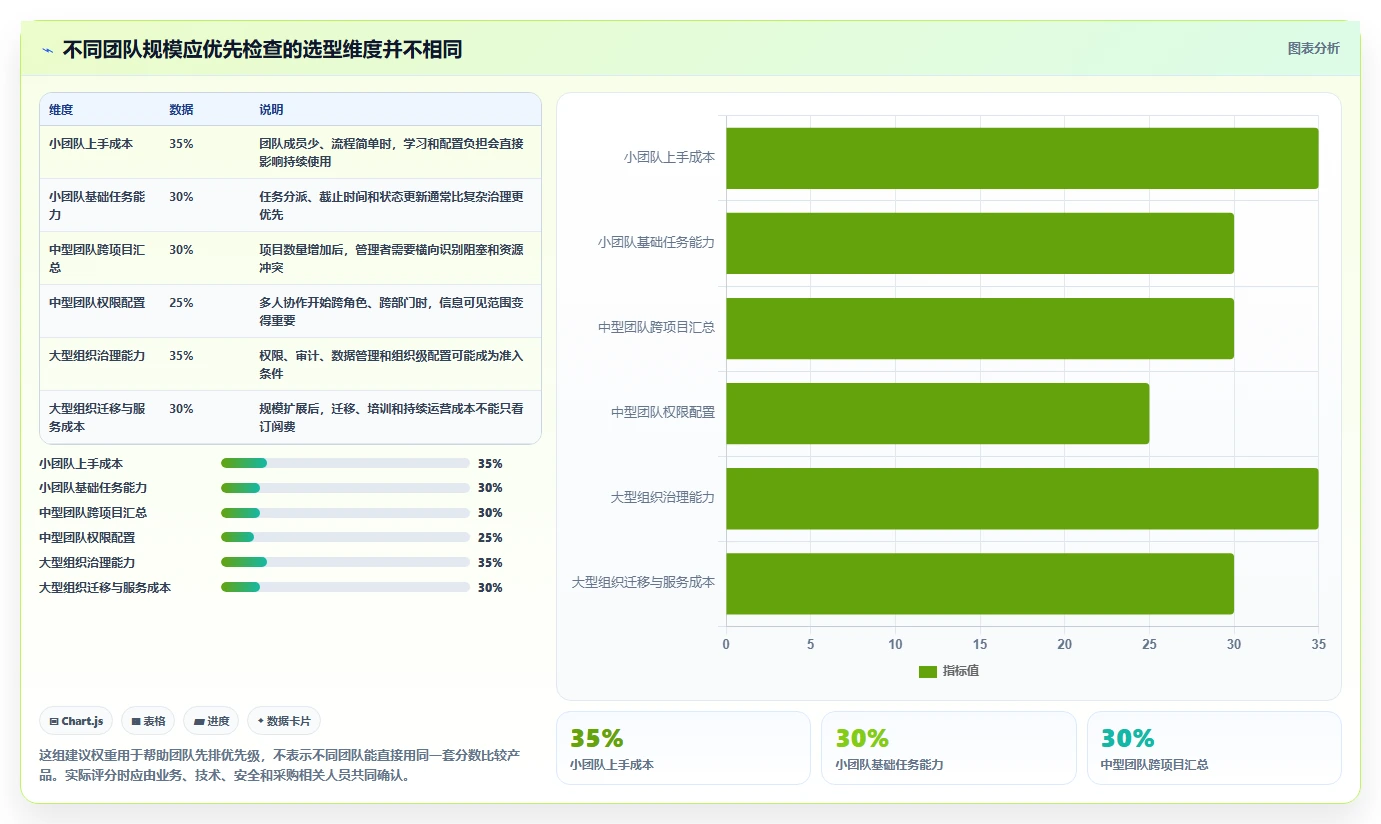The image size is (1381, 824).
Task: Click the 25 tick on the x-axis
Action: (1149, 645)
